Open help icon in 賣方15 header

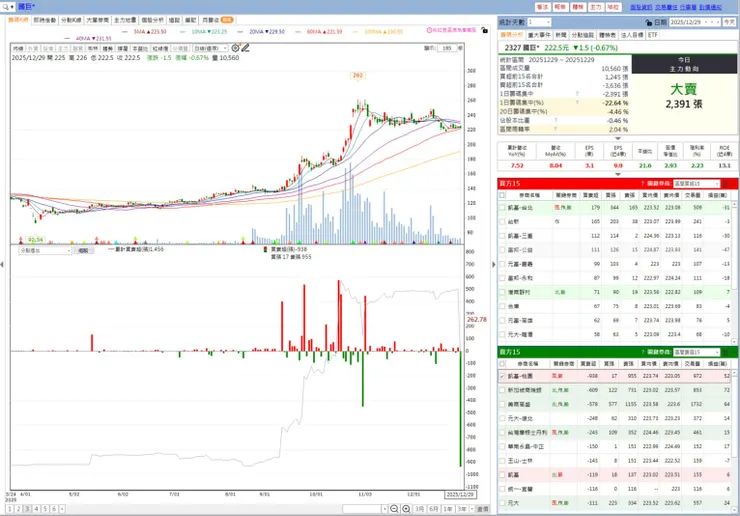[642, 352]
